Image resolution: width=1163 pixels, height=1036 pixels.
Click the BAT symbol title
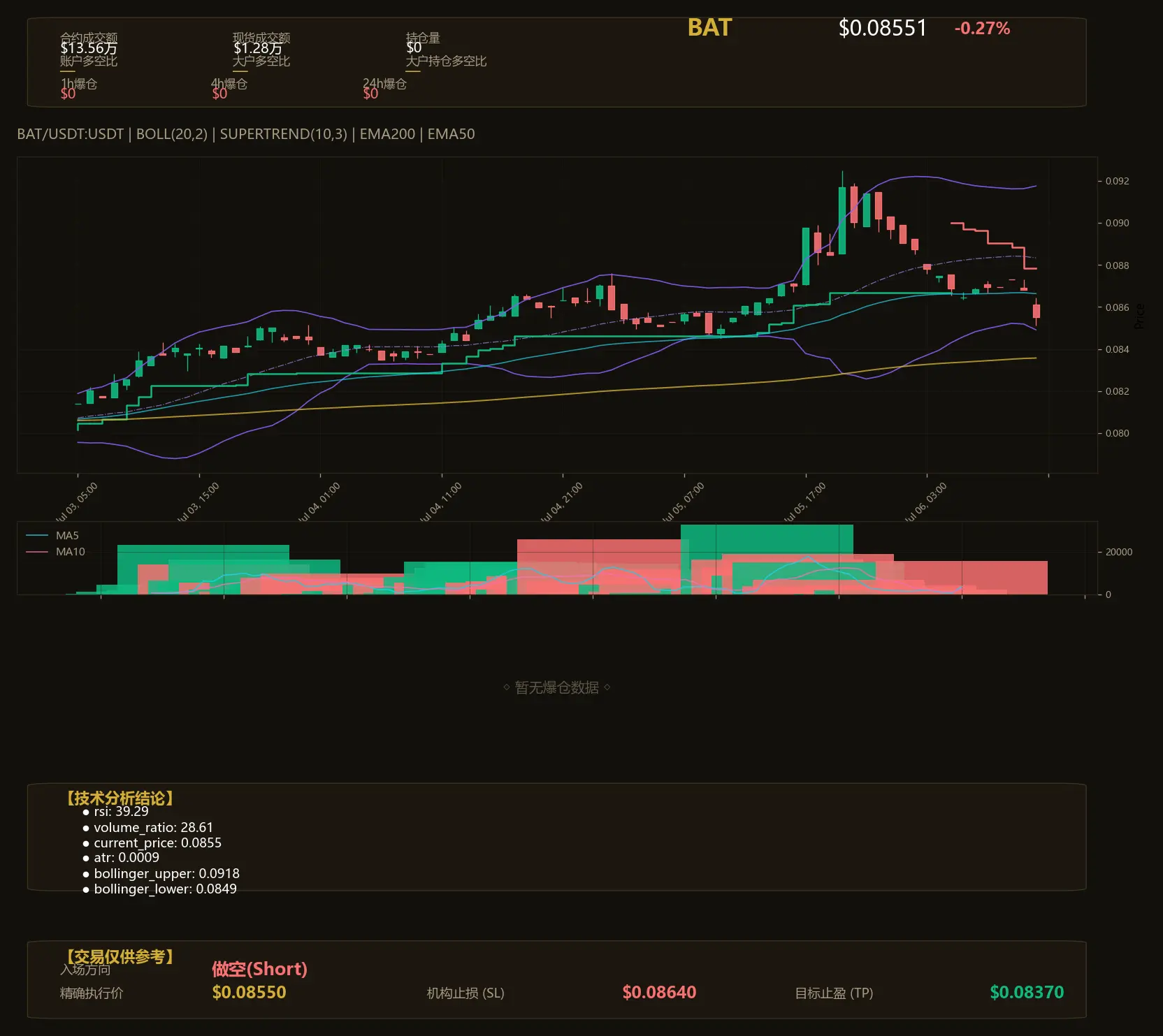tap(709, 27)
